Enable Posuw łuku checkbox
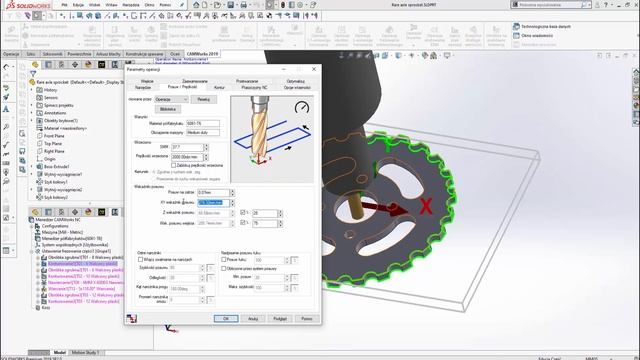The width and height of the screenshot is (640, 360). pyautogui.click(x=224, y=260)
